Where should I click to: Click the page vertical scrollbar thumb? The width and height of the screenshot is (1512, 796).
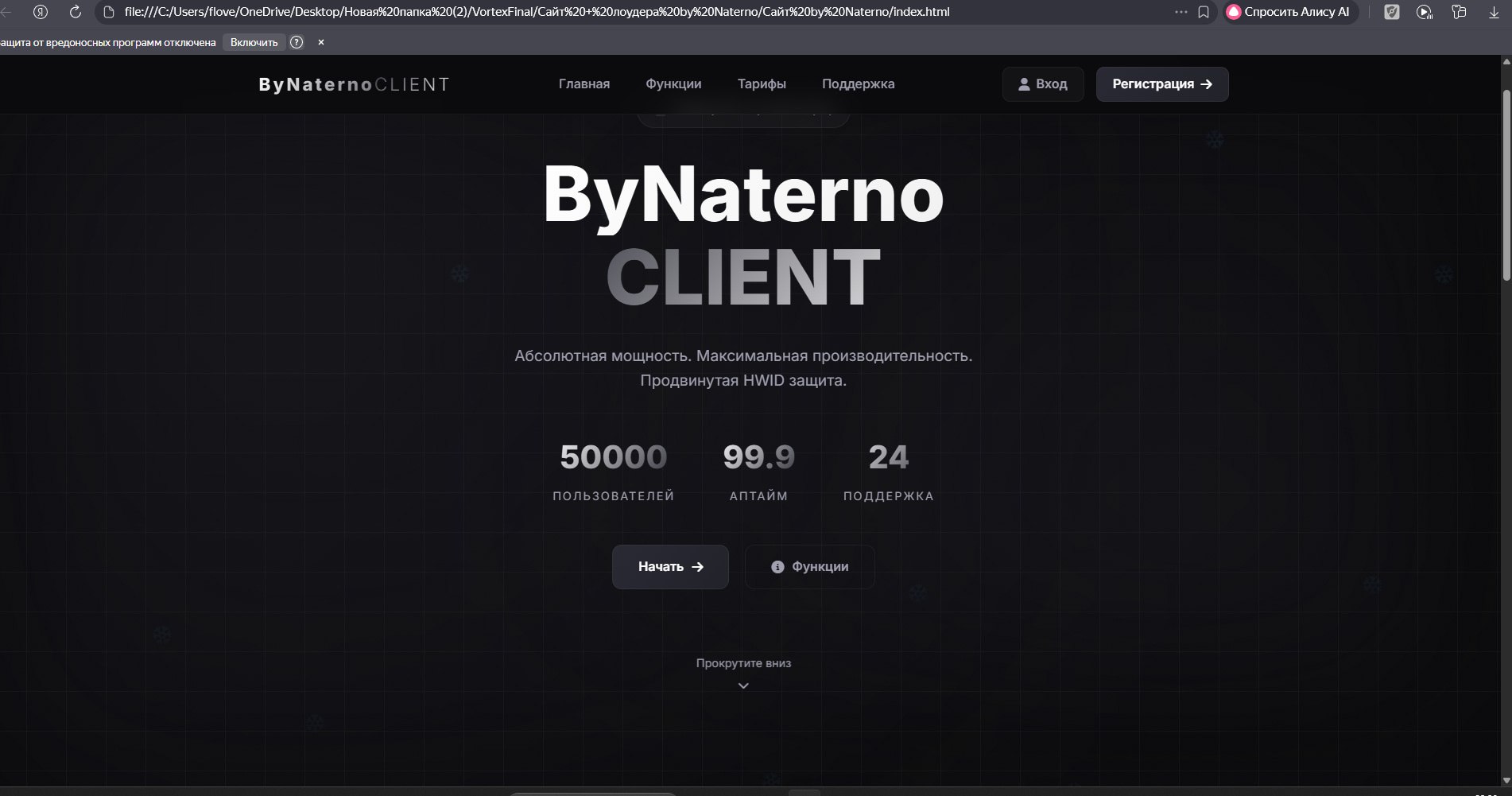coord(1506,183)
